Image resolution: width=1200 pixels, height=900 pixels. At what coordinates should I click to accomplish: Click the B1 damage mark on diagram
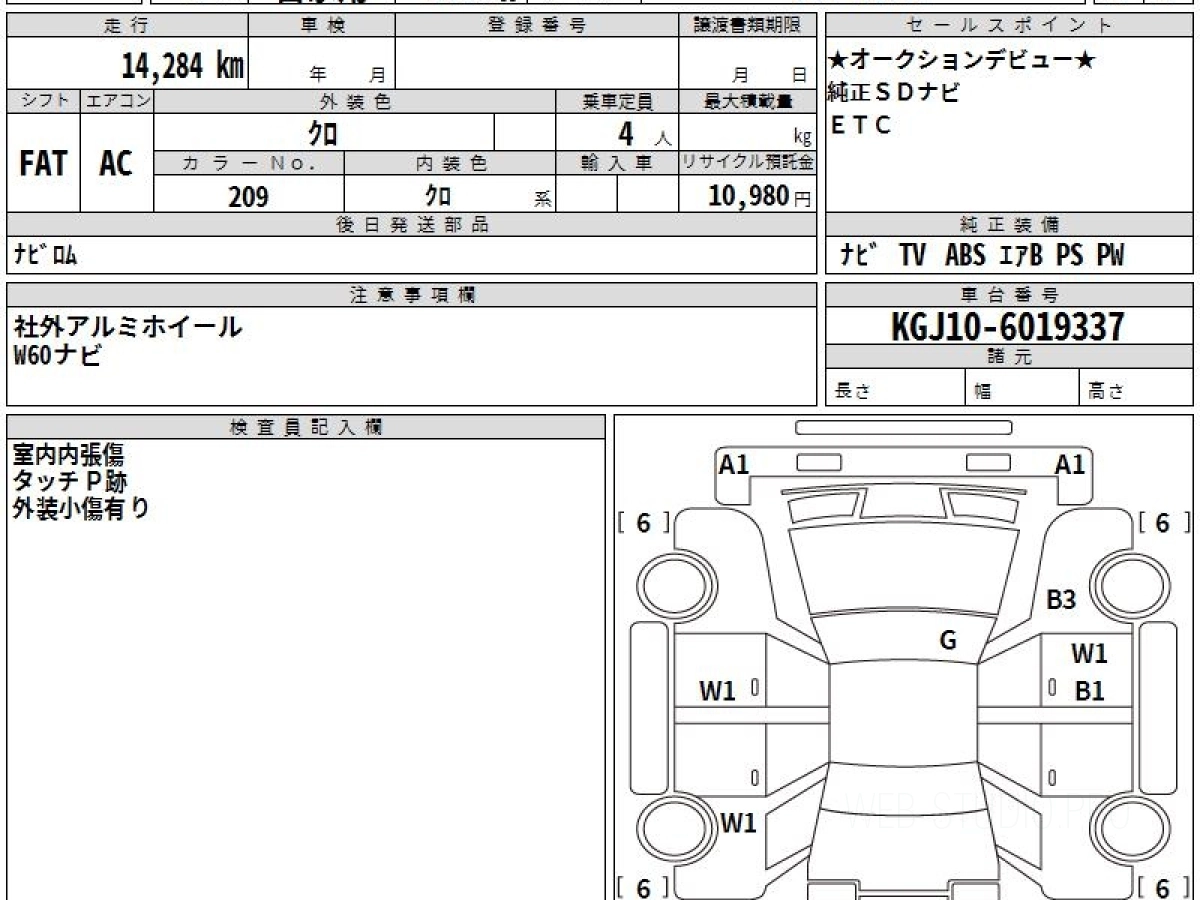[x=1089, y=691]
